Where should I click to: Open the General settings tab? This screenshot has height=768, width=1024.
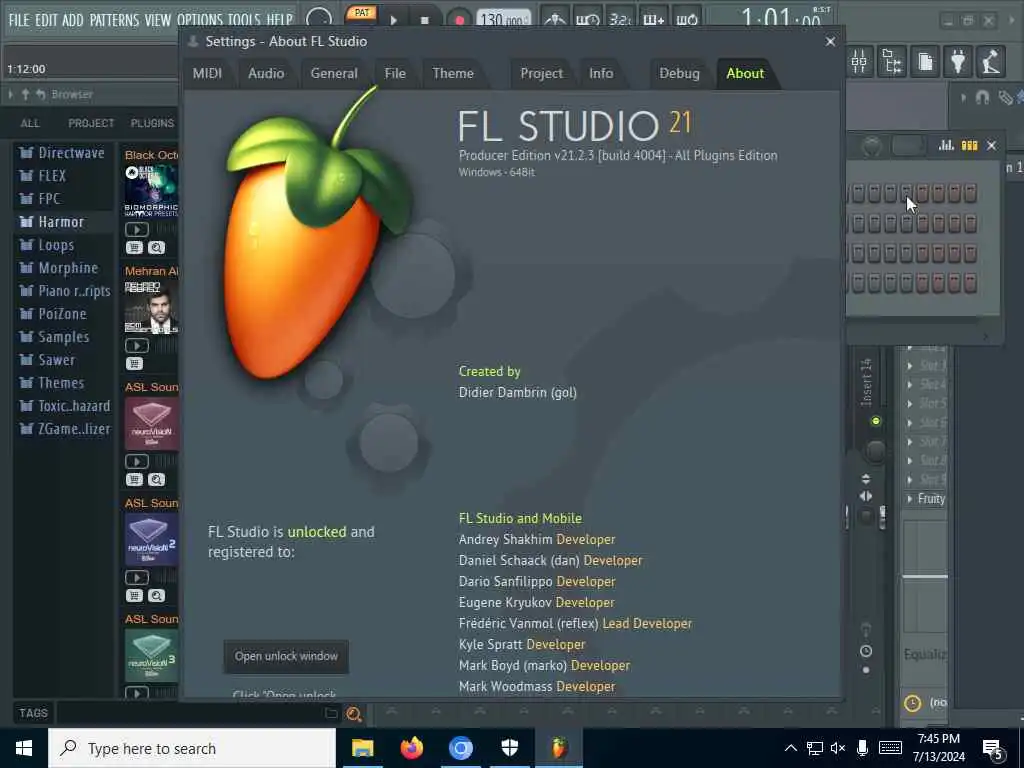tap(334, 73)
